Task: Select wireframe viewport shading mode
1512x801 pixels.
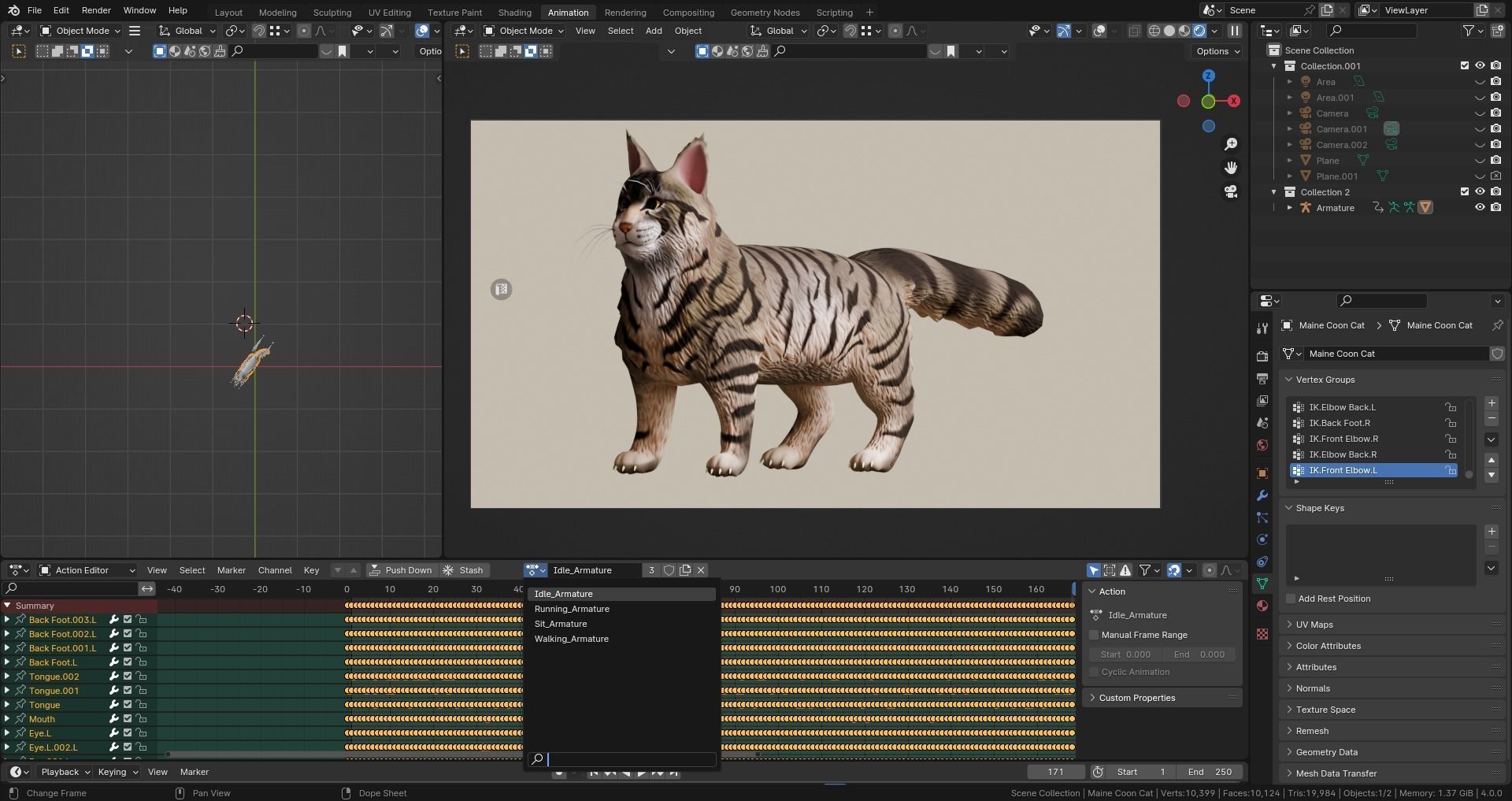Action: [x=1154, y=31]
